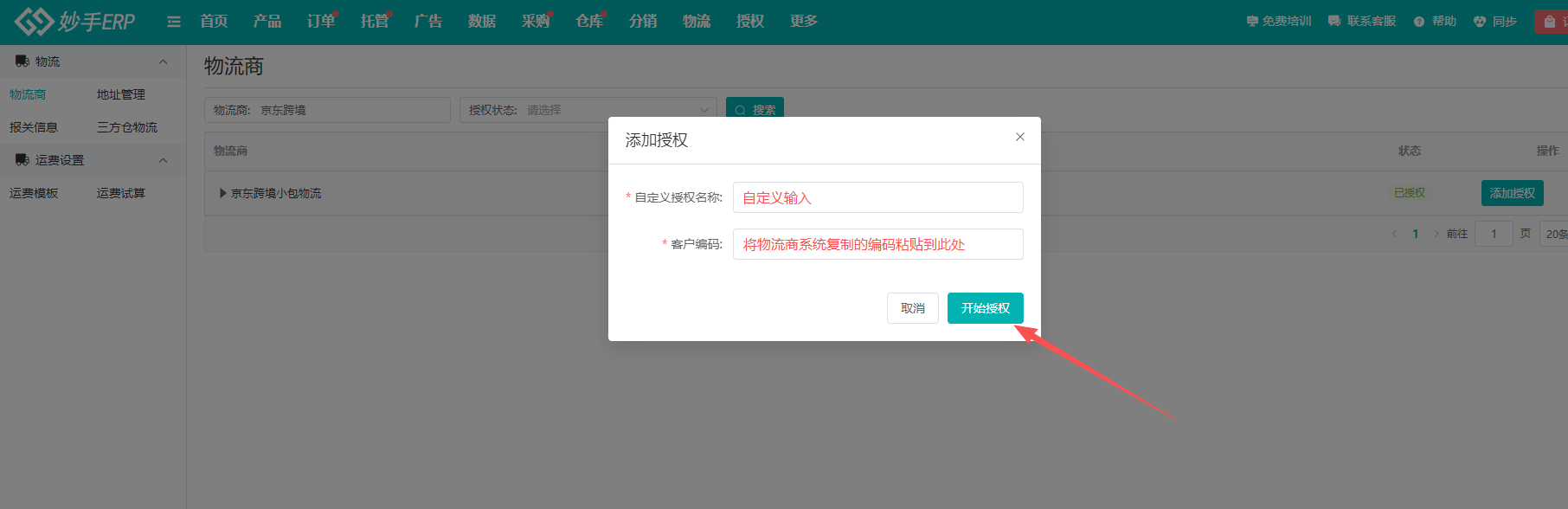The image size is (1568, 509).
Task: Click the 妙手ERP logo icon
Action: click(x=35, y=22)
